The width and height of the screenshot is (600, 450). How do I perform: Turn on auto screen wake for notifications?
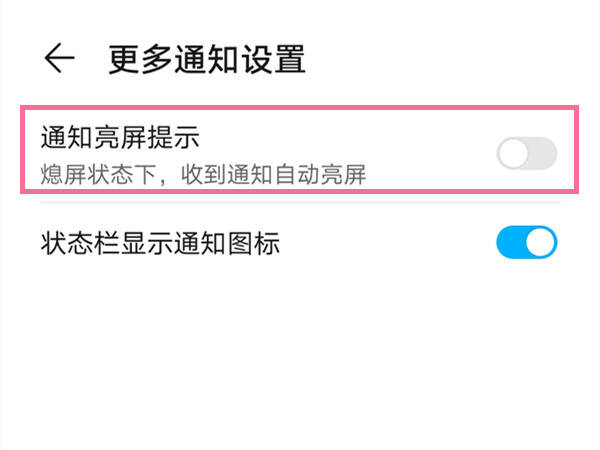[x=527, y=153]
